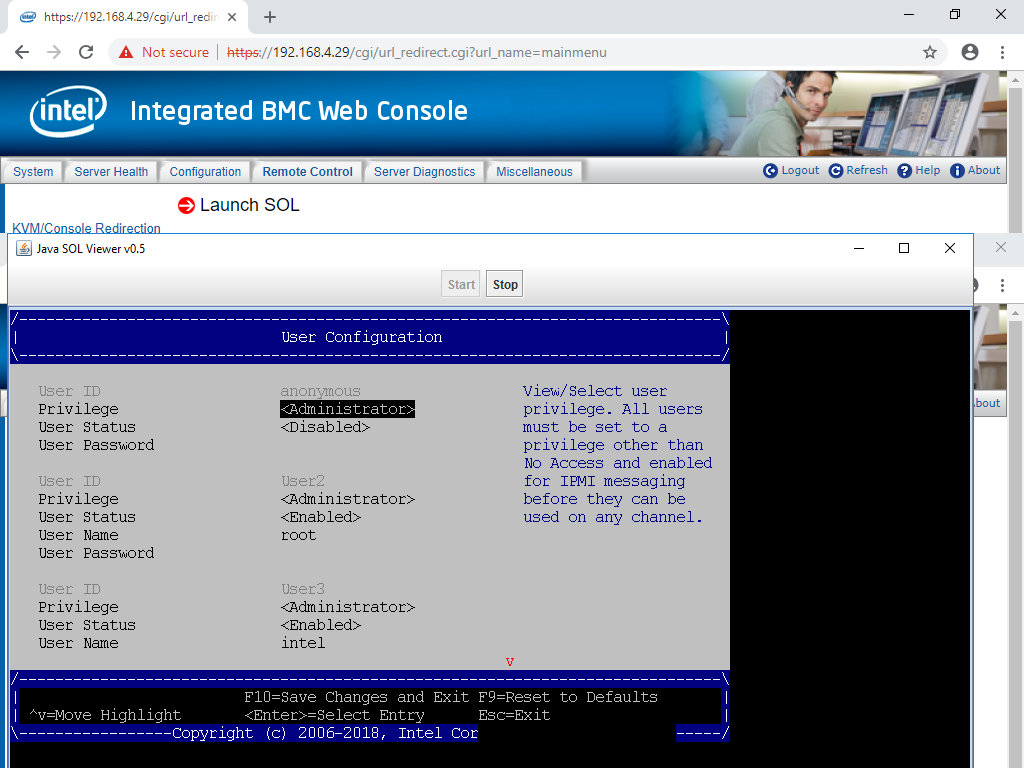Click User2's <Enabled> status value
Screen dimensions: 1024x768
(x=321, y=517)
